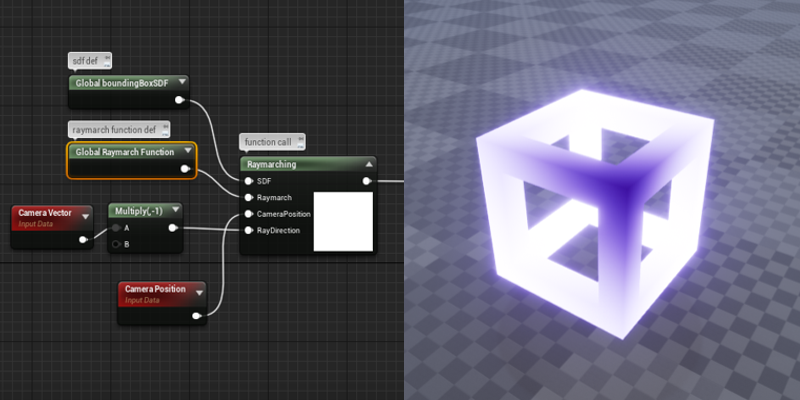Select the Raymarching node title

(271, 164)
